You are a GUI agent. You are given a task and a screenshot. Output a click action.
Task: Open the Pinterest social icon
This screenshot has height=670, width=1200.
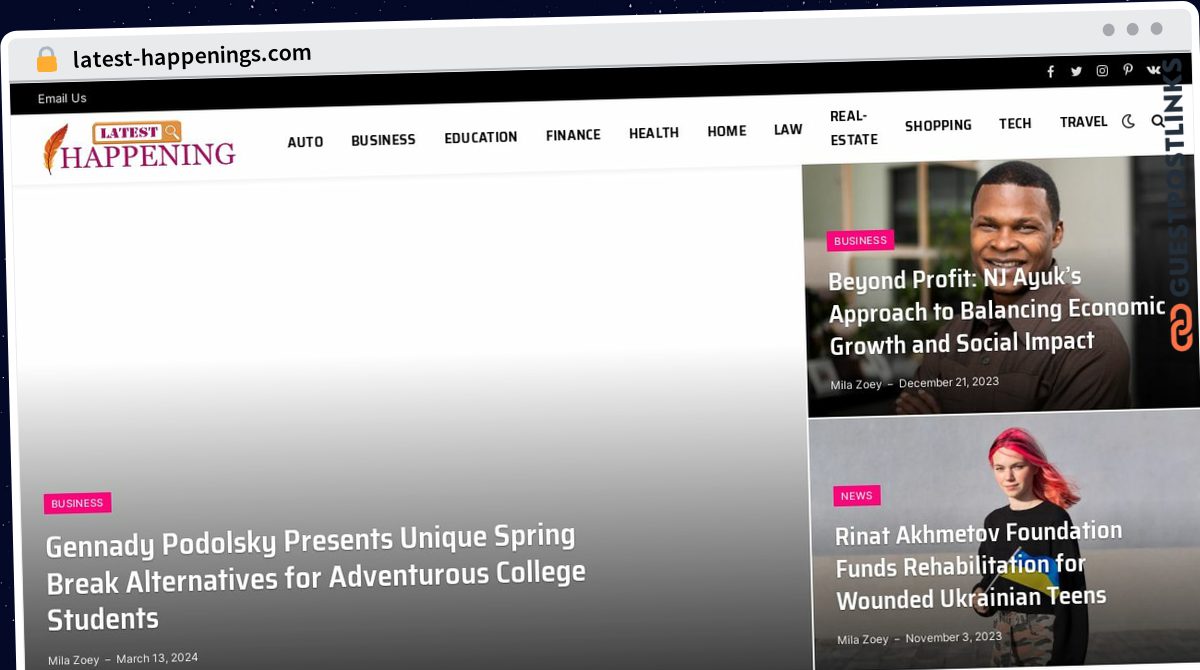click(1128, 69)
